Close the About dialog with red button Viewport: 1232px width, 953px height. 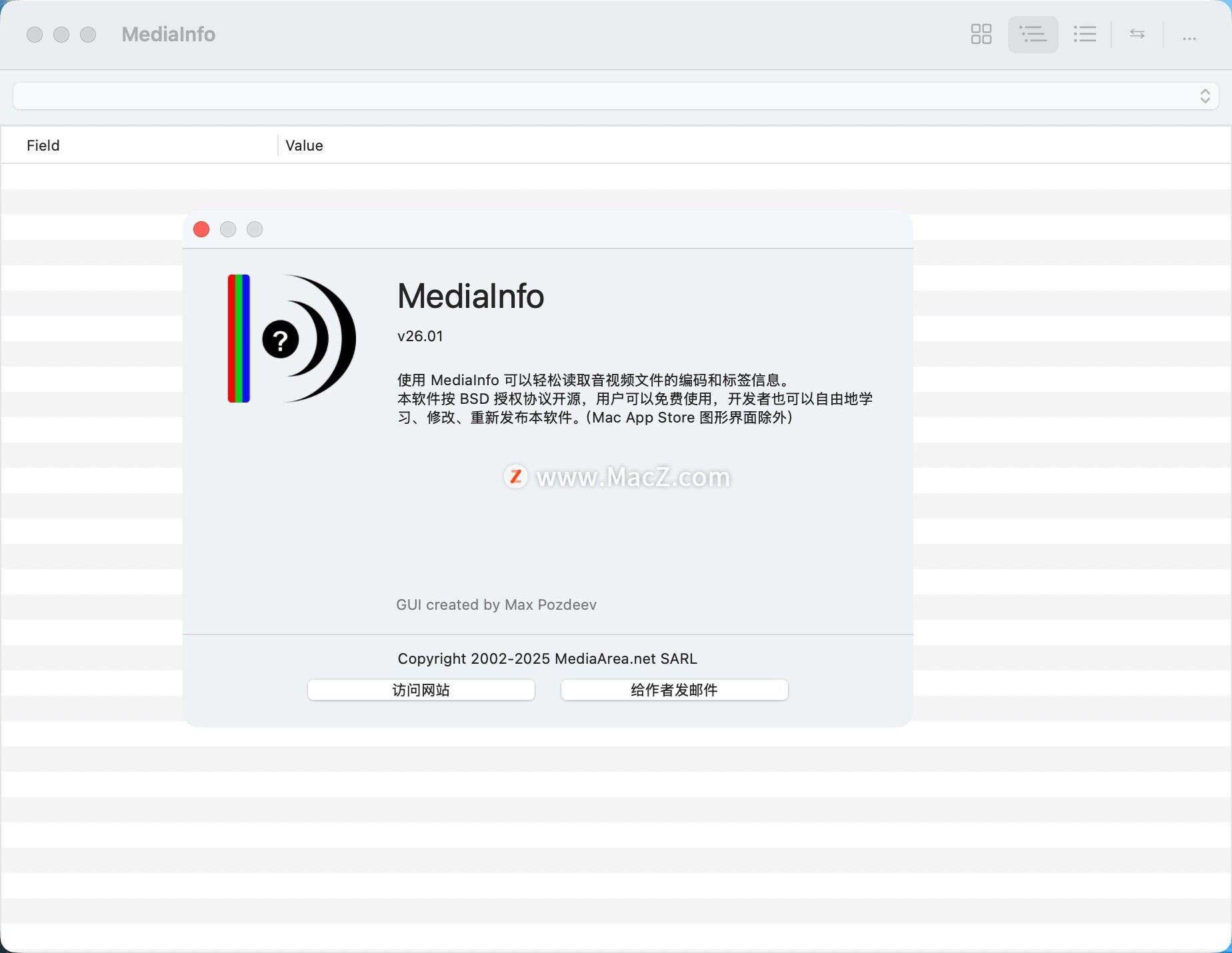201,229
